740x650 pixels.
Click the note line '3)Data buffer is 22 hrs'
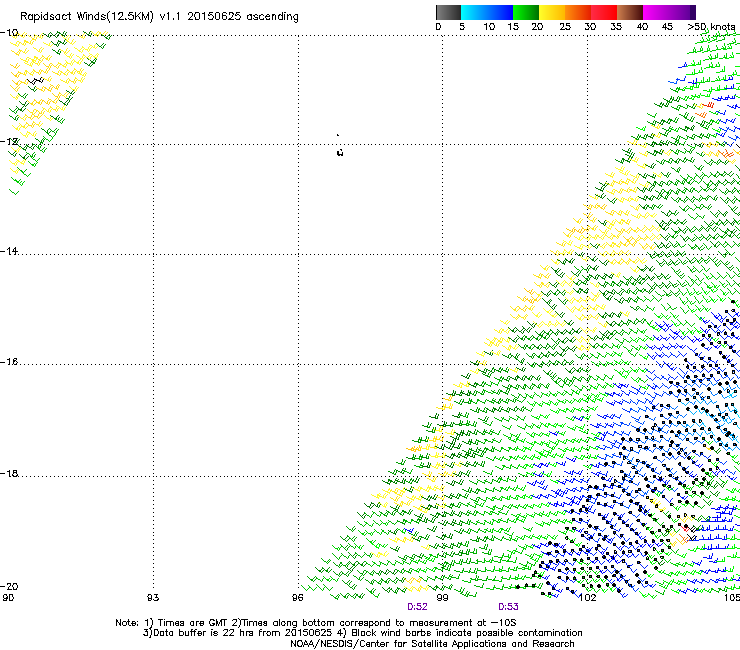(x=362, y=633)
